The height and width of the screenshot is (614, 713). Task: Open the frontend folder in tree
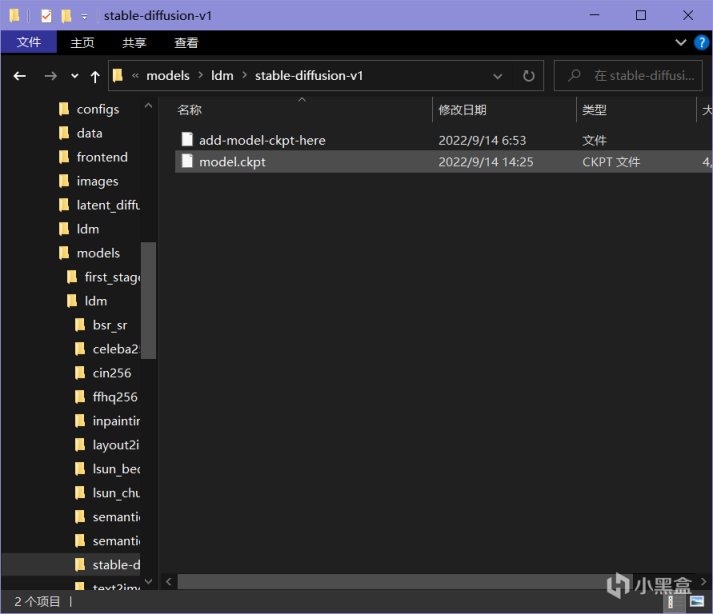(102, 157)
